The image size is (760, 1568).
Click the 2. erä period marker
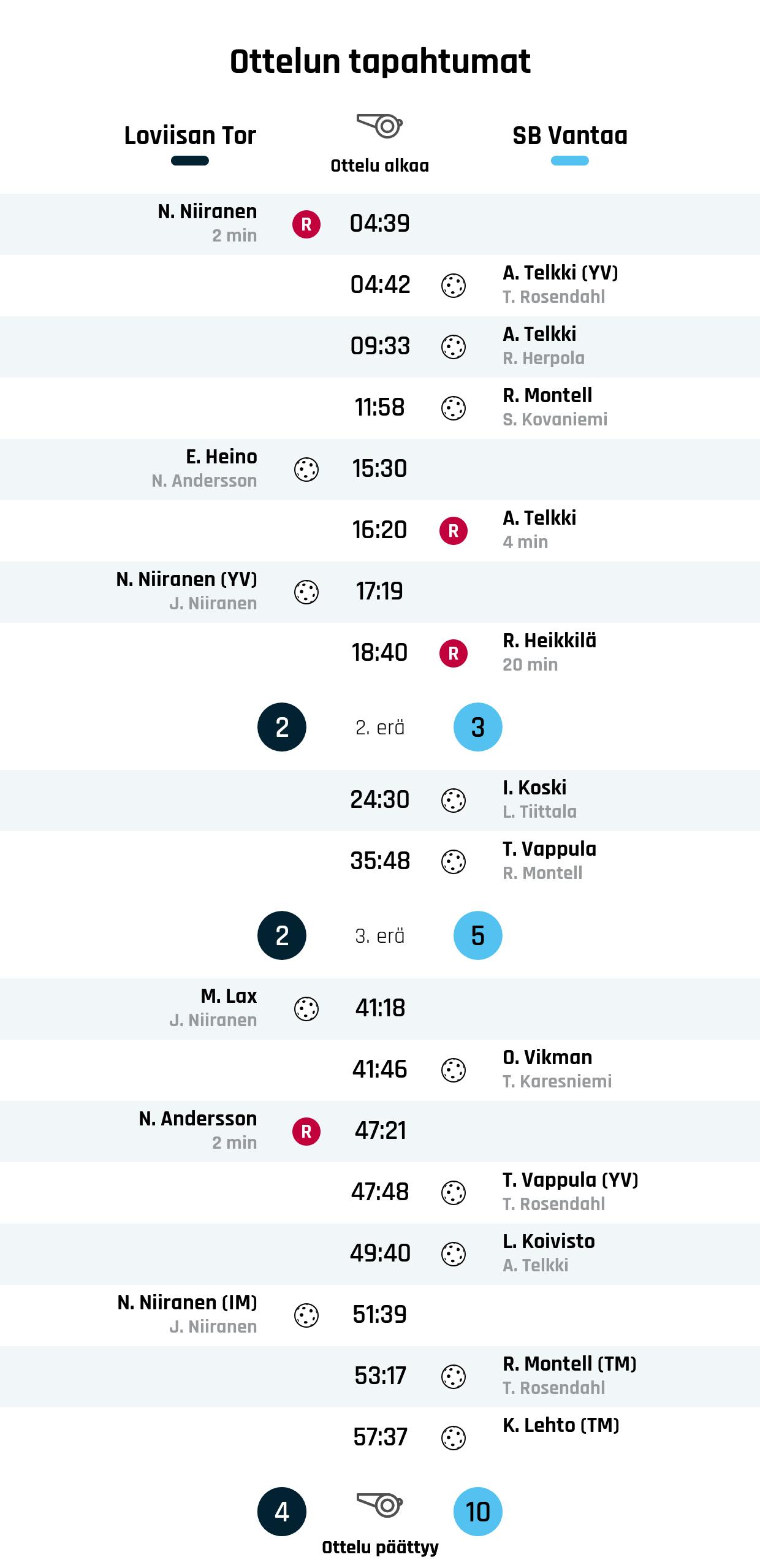tap(380, 727)
